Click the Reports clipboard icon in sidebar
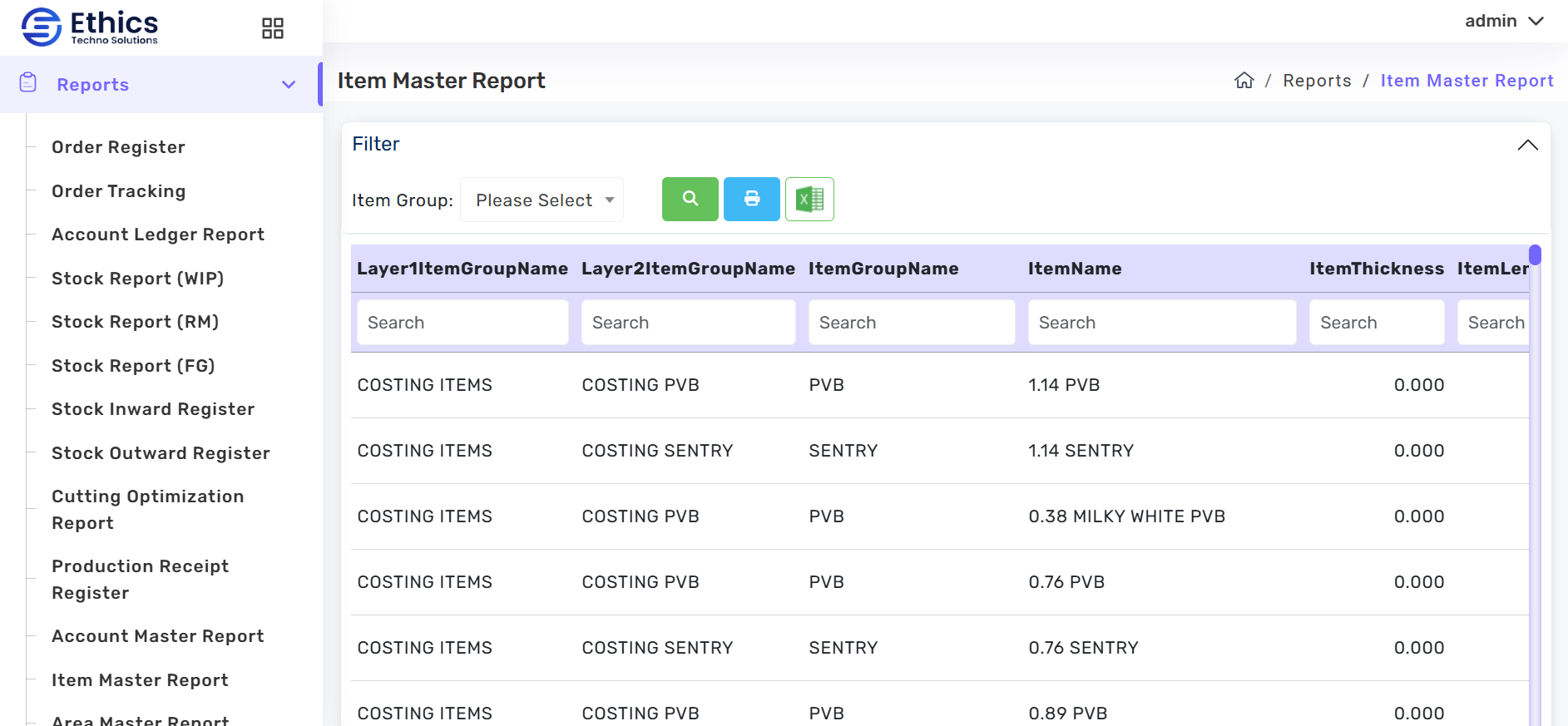 [x=28, y=83]
